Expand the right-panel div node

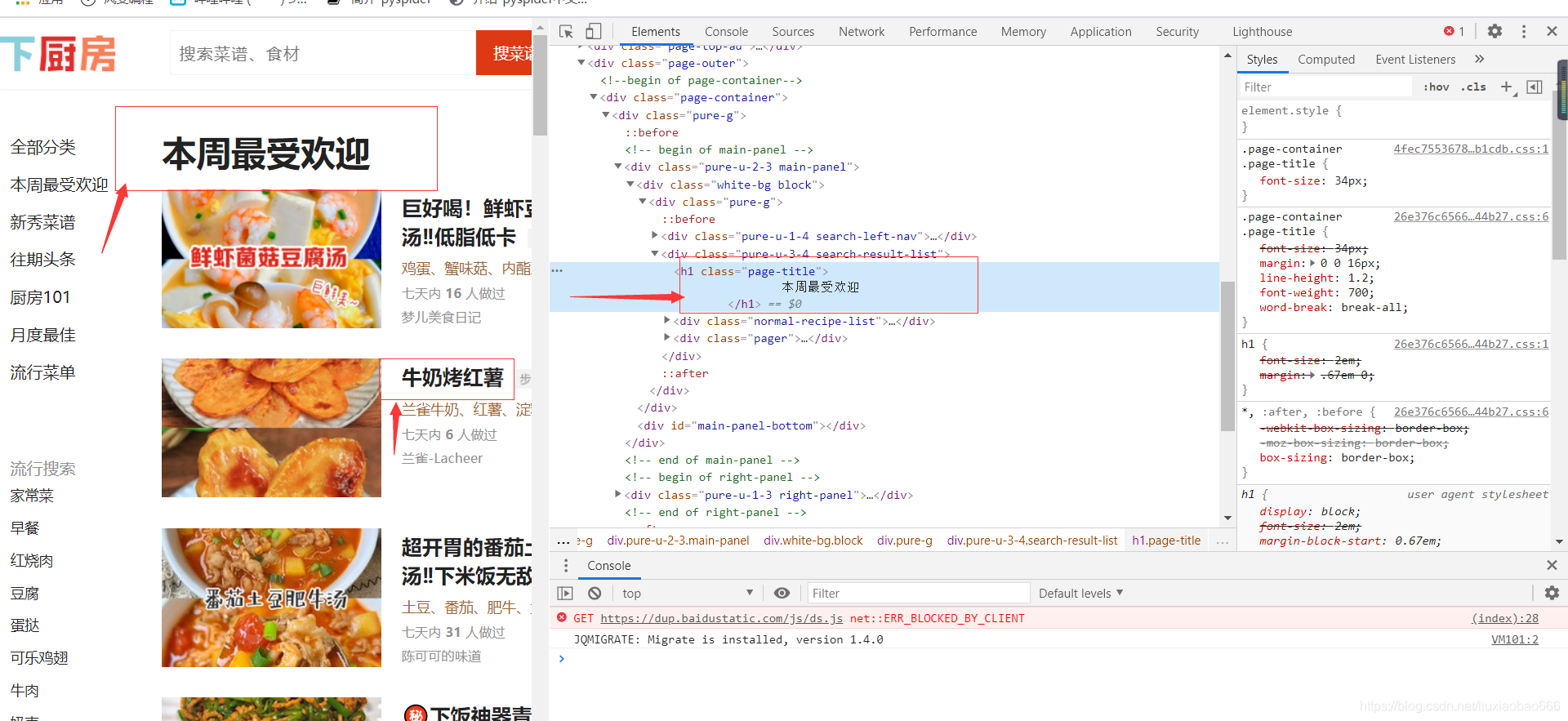click(x=618, y=495)
